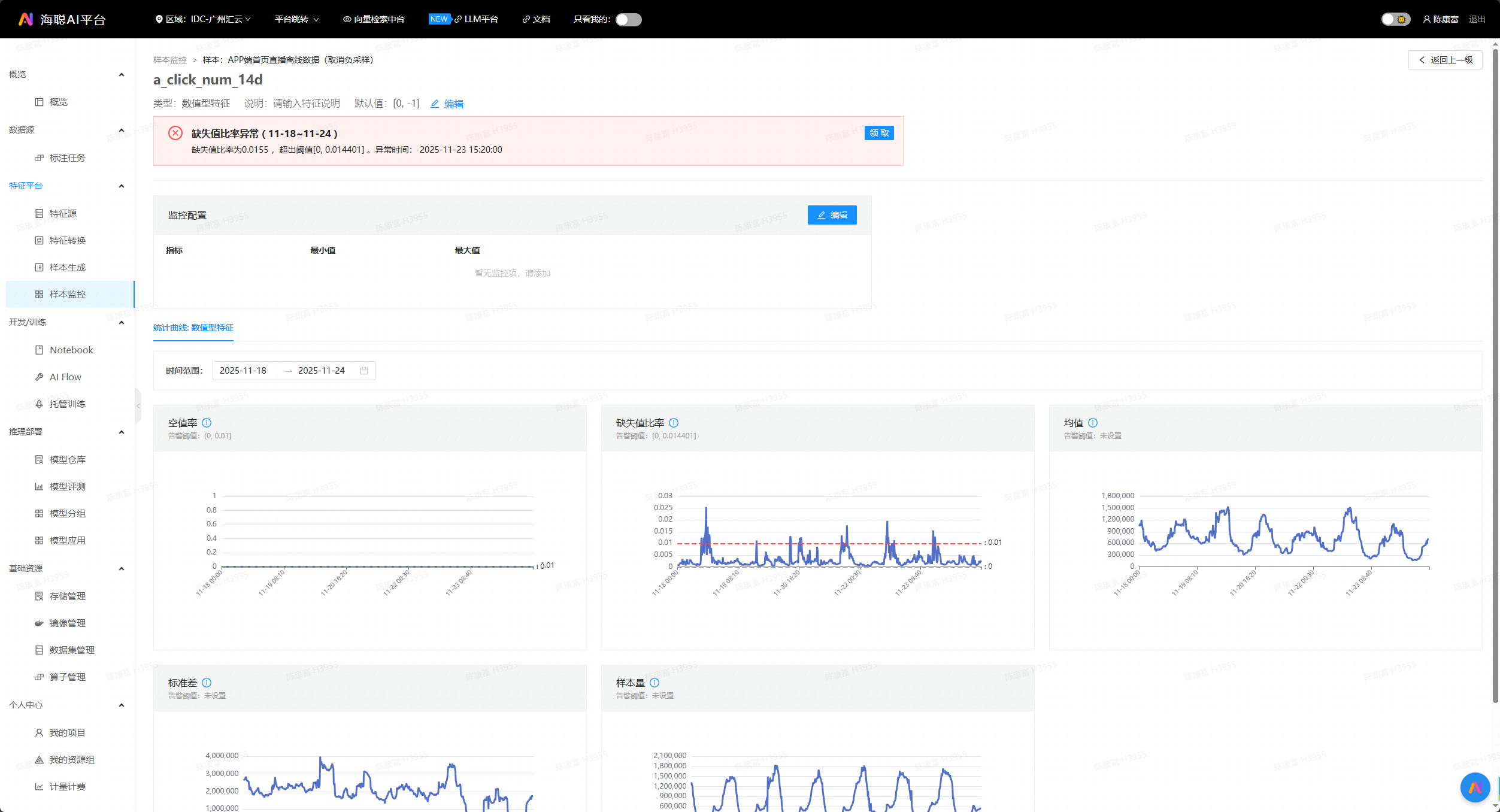Click the 返回上一级 button
Viewport: 1500px width, 812px height.
pyautogui.click(x=1445, y=60)
